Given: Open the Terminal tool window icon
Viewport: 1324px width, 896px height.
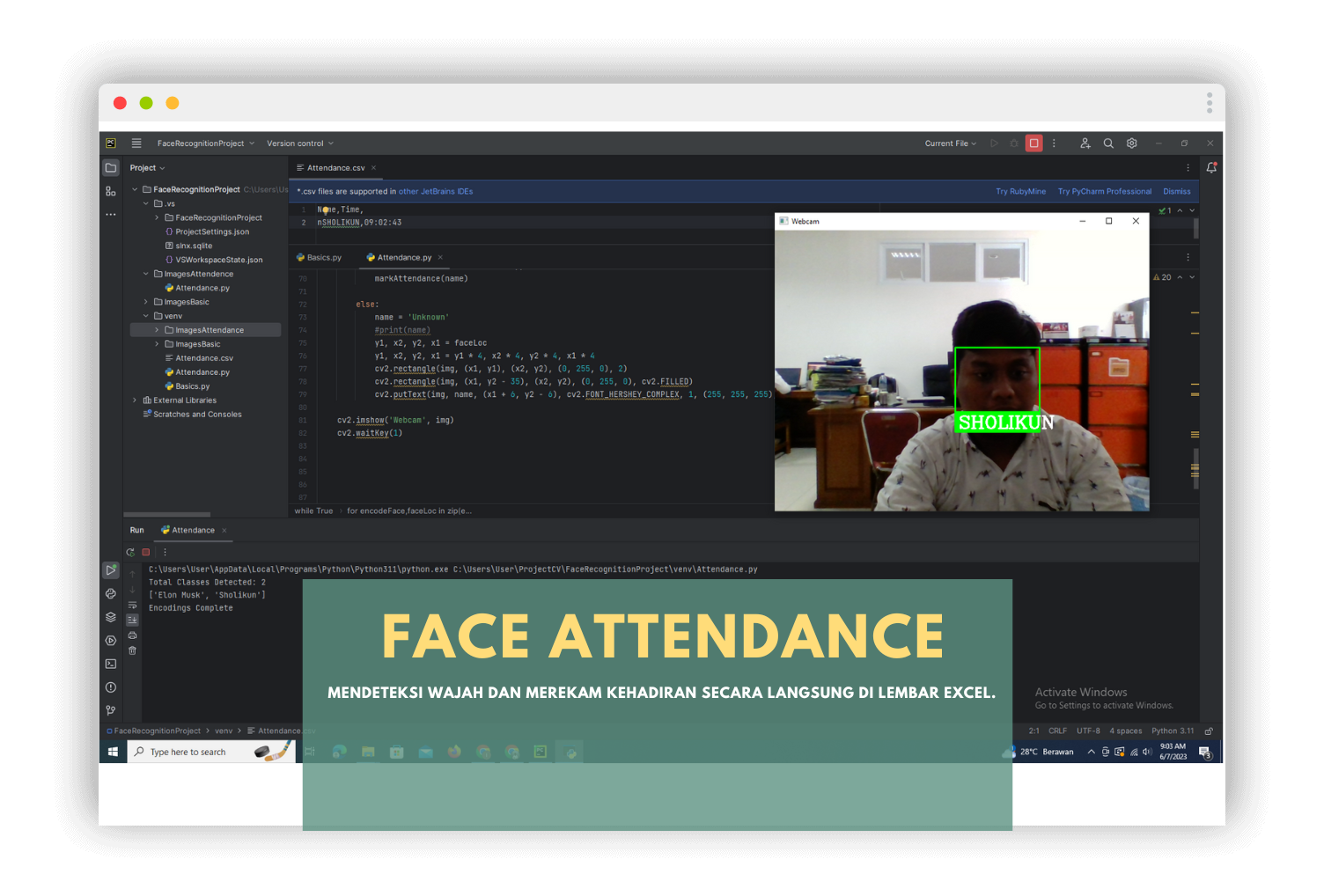Looking at the screenshot, I should coord(111,664).
